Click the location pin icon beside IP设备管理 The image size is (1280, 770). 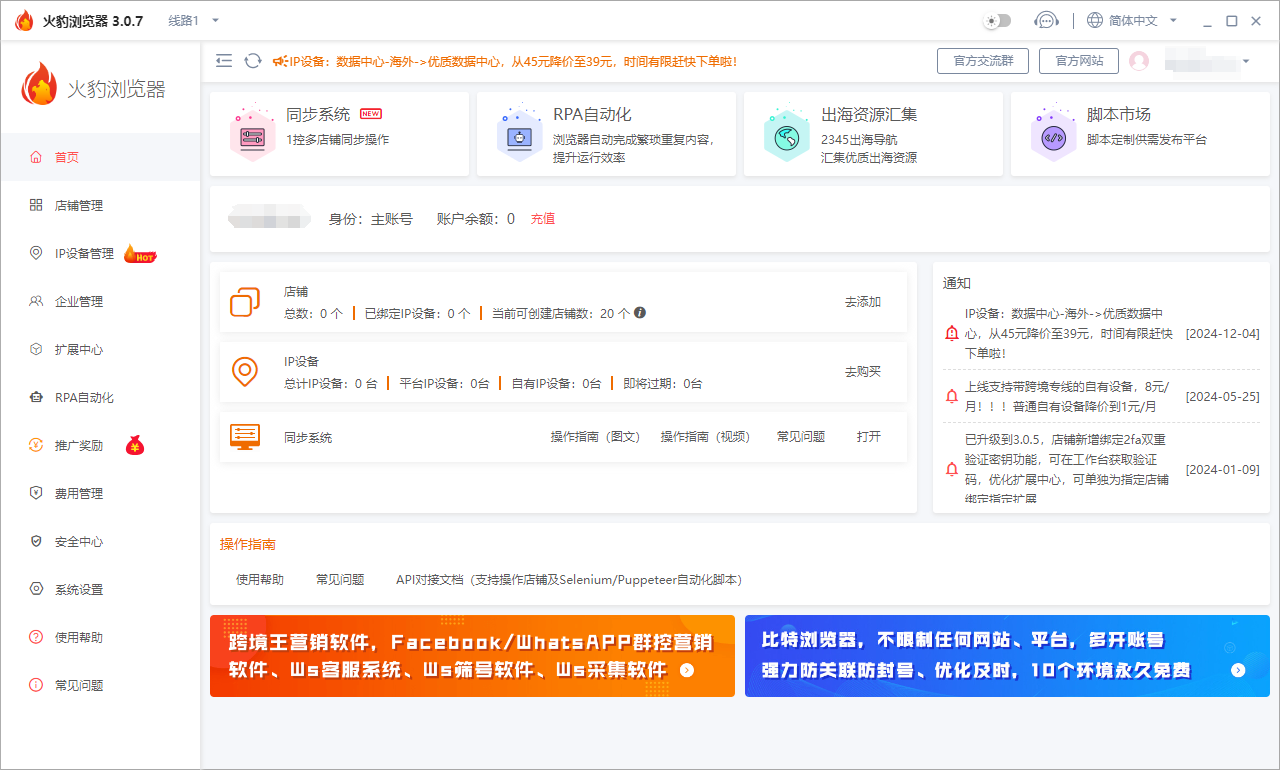36,253
